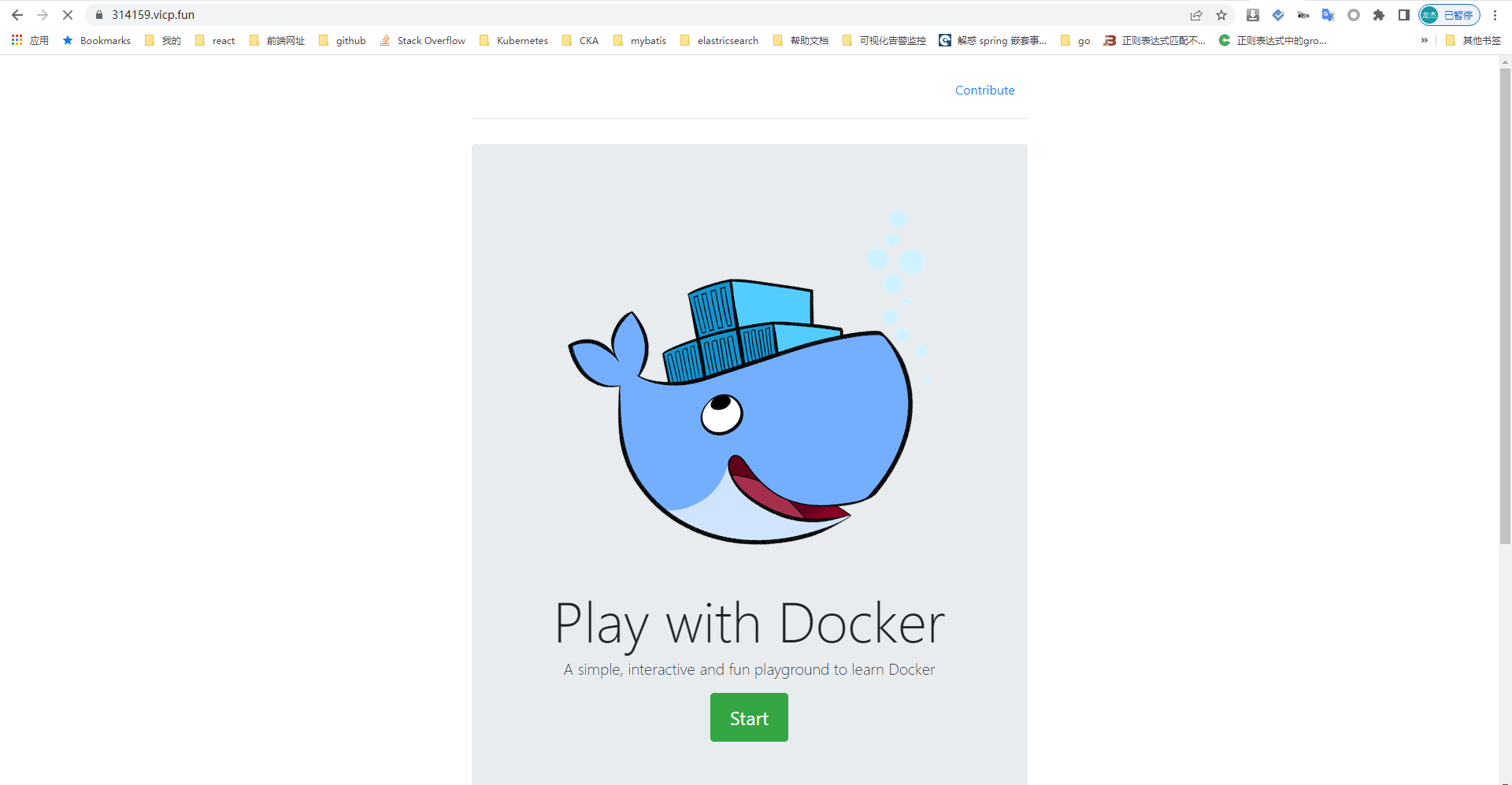Open the 我的 bookmark folder

(163, 40)
